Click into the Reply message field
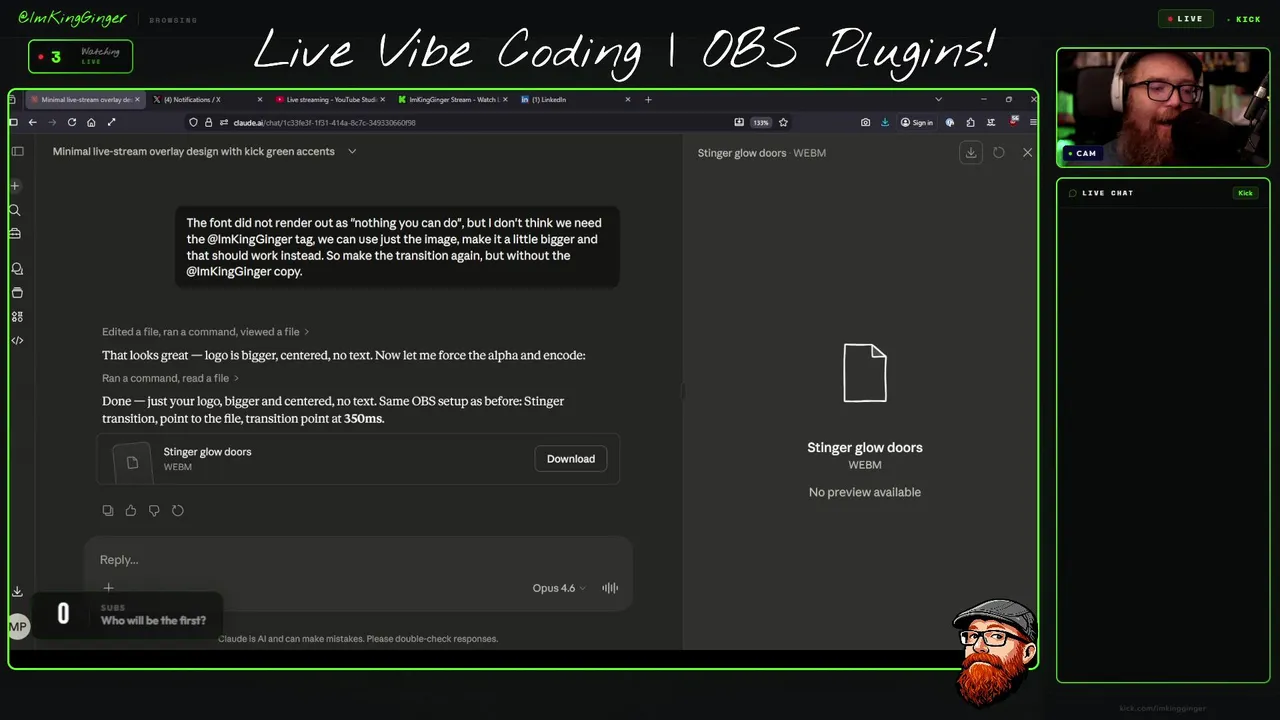This screenshot has height=720, width=1280. point(358,560)
